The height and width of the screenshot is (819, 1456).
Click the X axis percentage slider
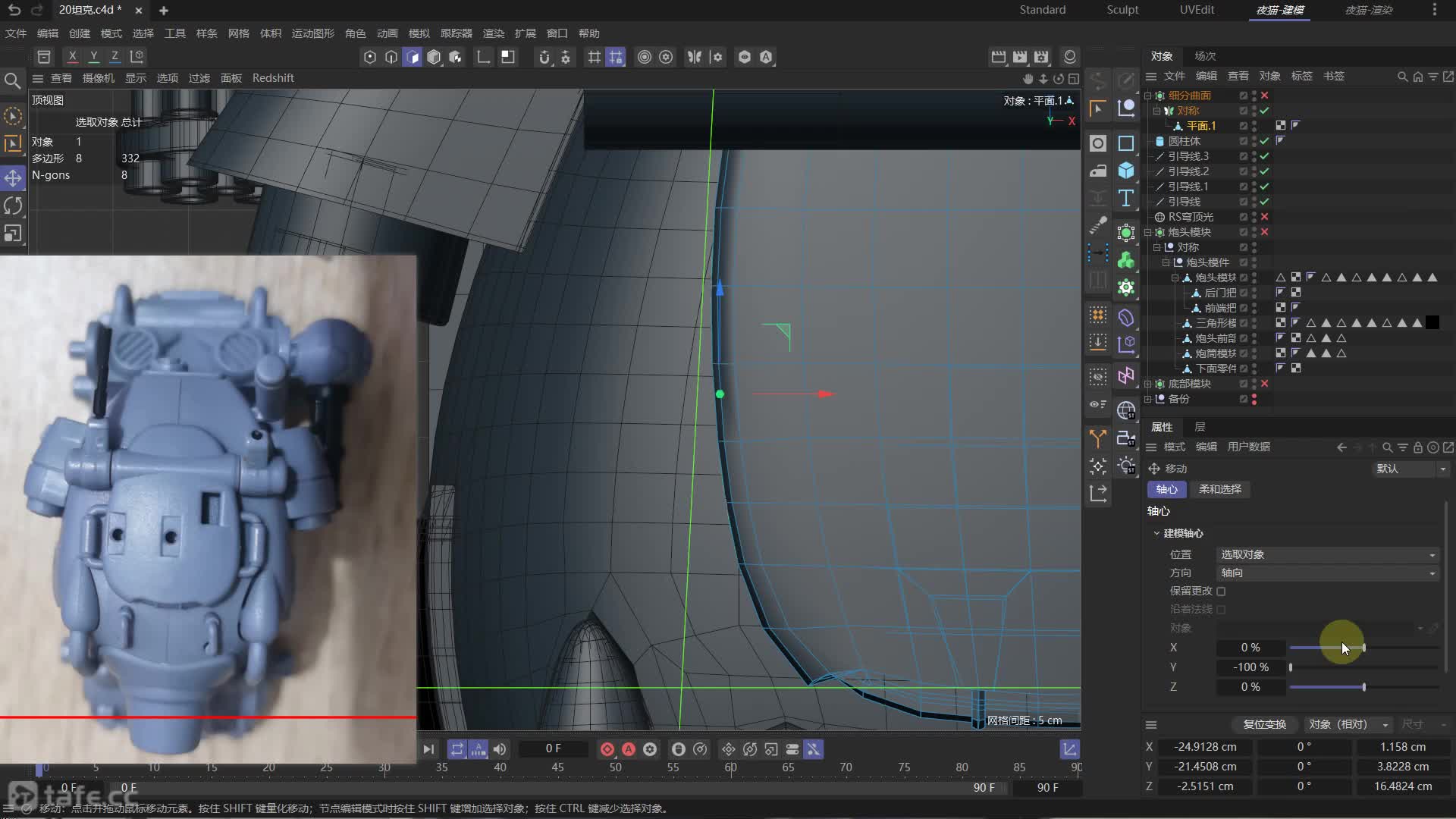(1364, 648)
